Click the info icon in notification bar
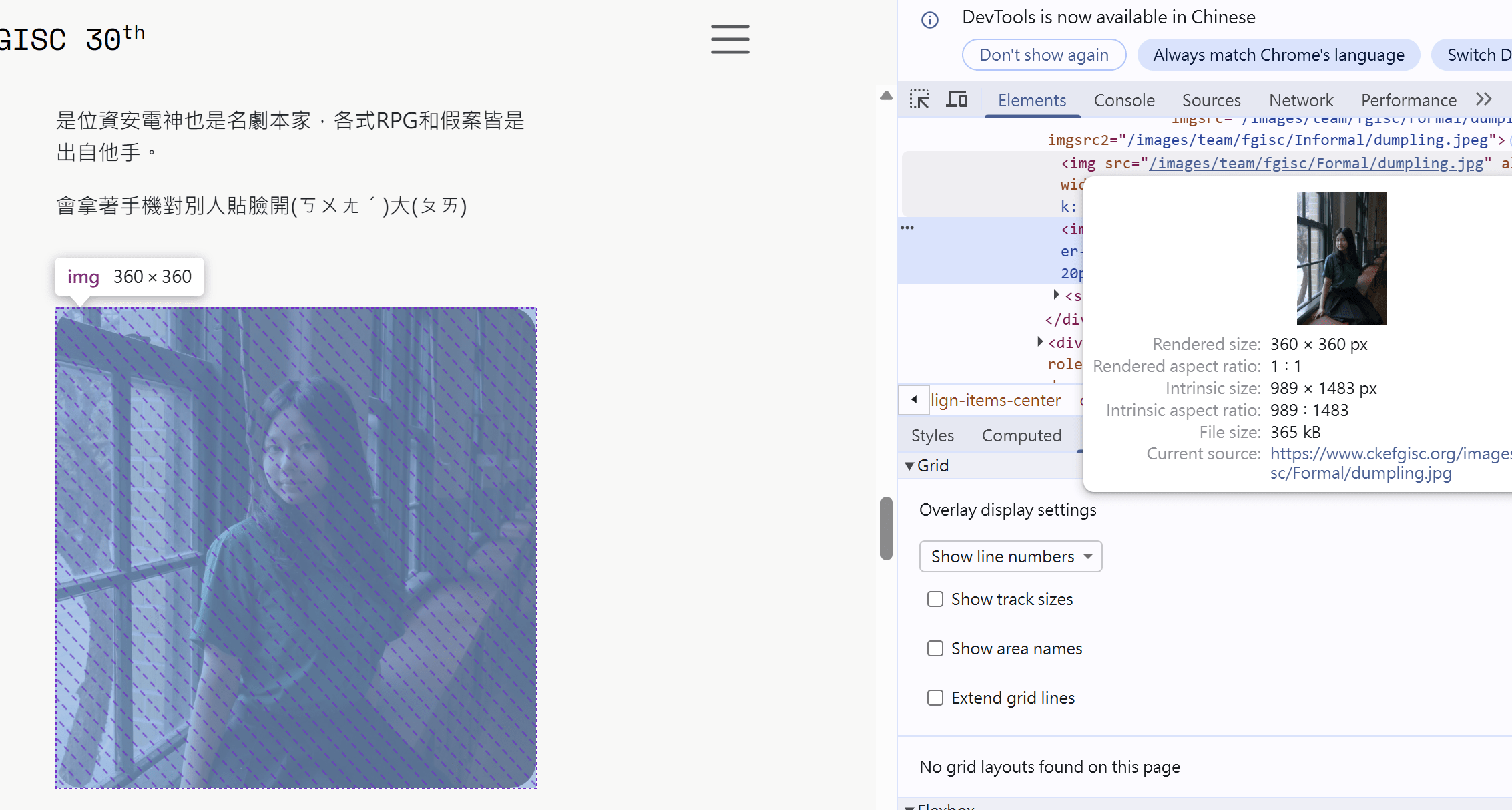1512x810 pixels. 929,20
